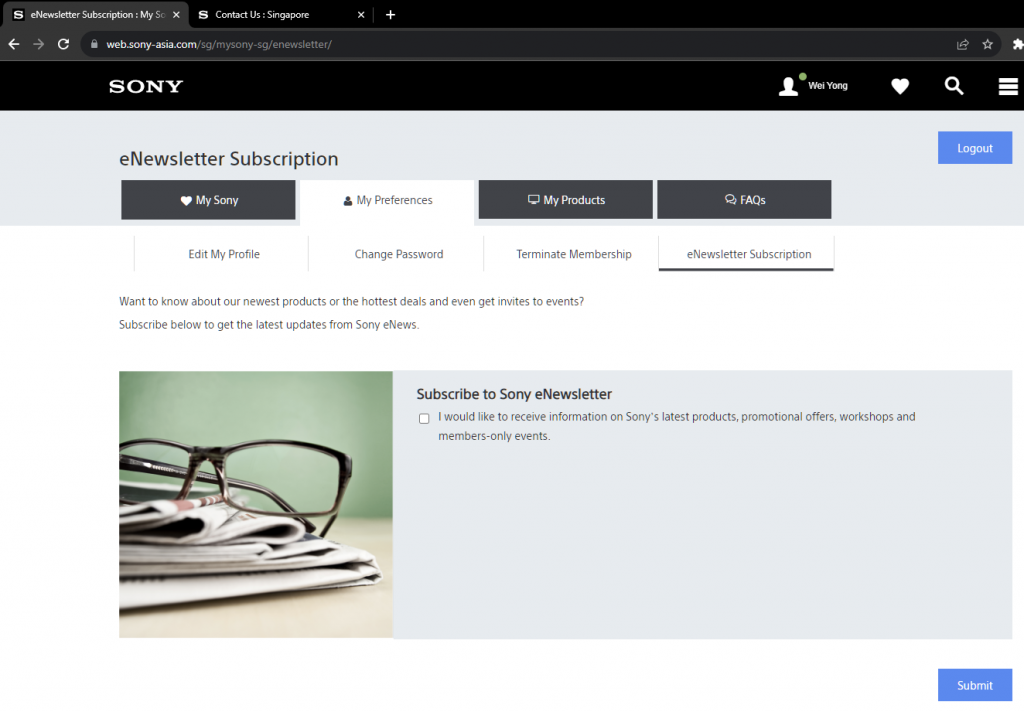Open the My Sony tab
This screenshot has height=712, width=1024.
click(208, 200)
